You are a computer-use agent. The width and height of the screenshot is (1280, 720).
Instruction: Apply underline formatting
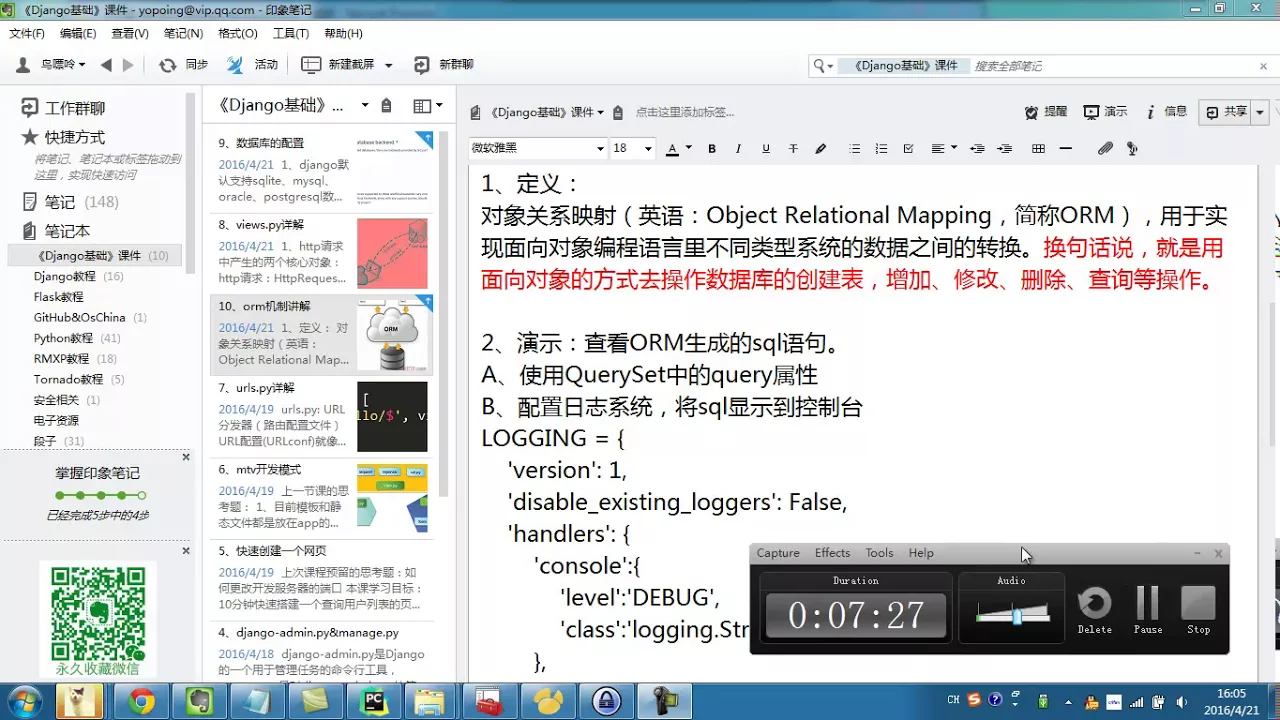pos(766,149)
